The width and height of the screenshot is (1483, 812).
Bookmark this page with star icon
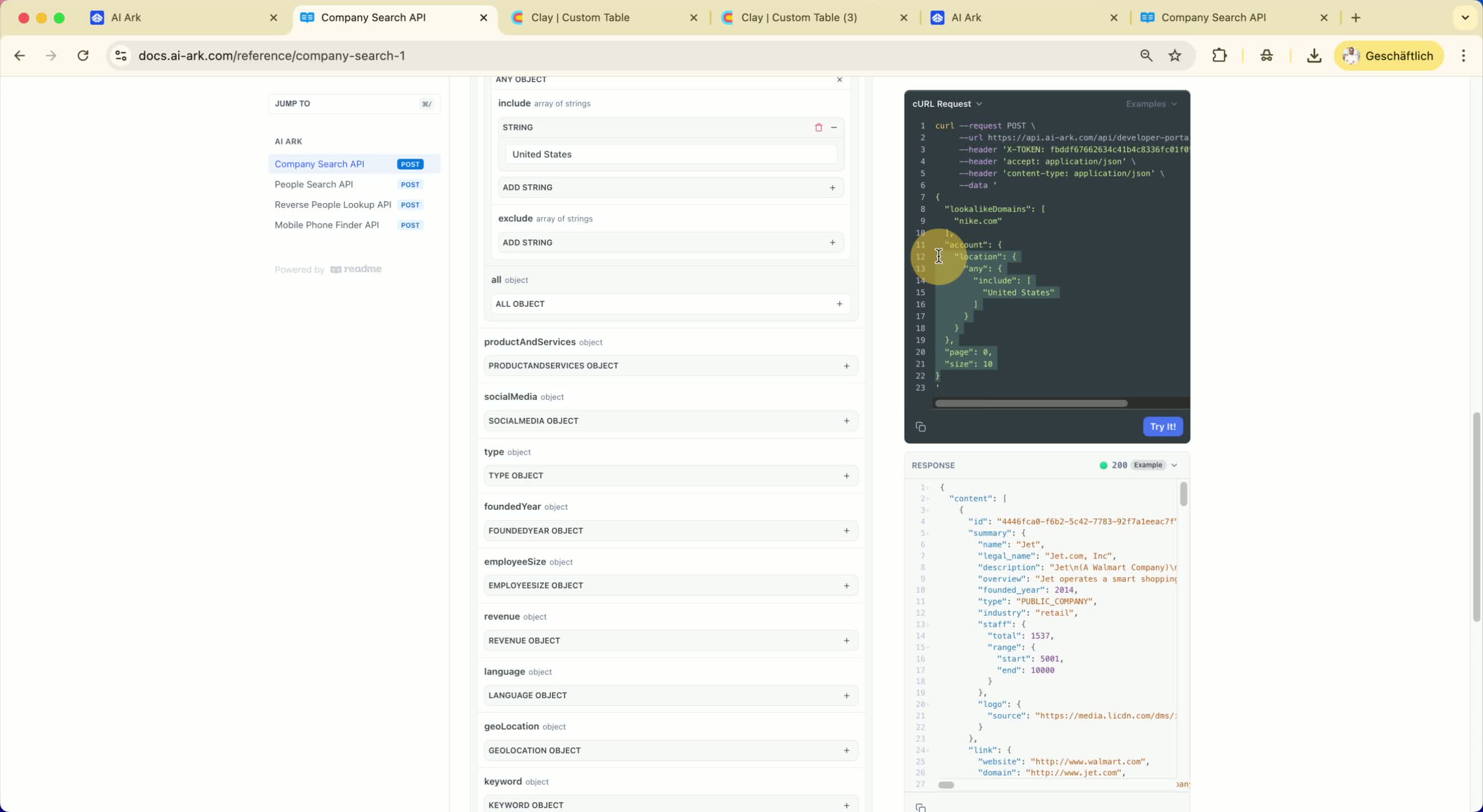click(1175, 56)
